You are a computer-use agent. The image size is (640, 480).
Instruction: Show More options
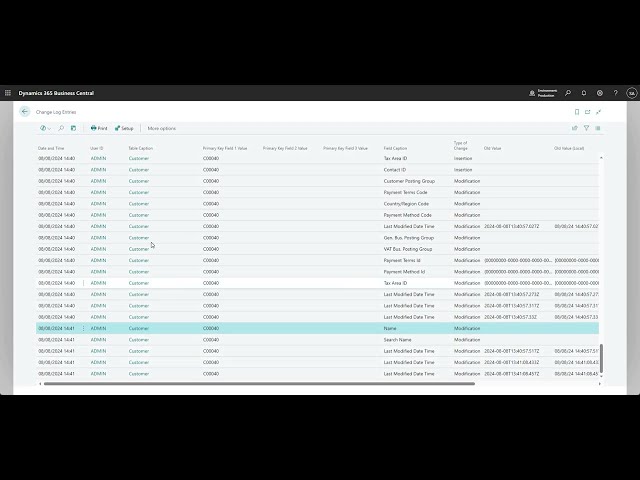pyautogui.click(x=162, y=128)
